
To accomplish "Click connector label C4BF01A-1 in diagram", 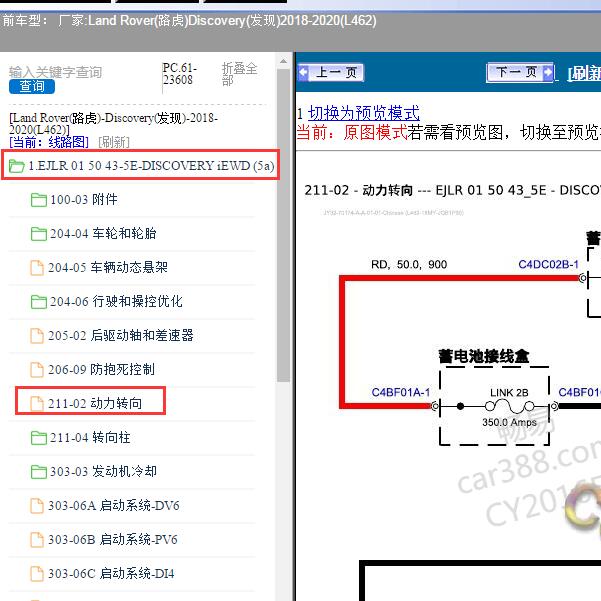I will click(x=401, y=392).
